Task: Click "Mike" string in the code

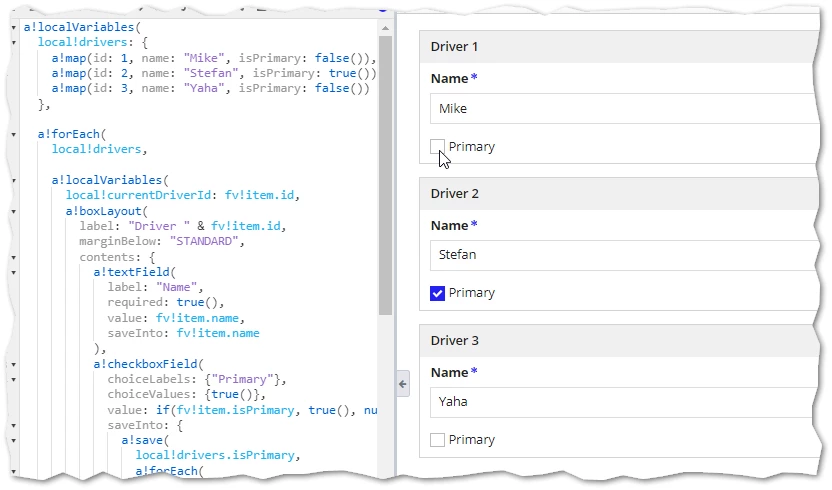Action: click(204, 58)
